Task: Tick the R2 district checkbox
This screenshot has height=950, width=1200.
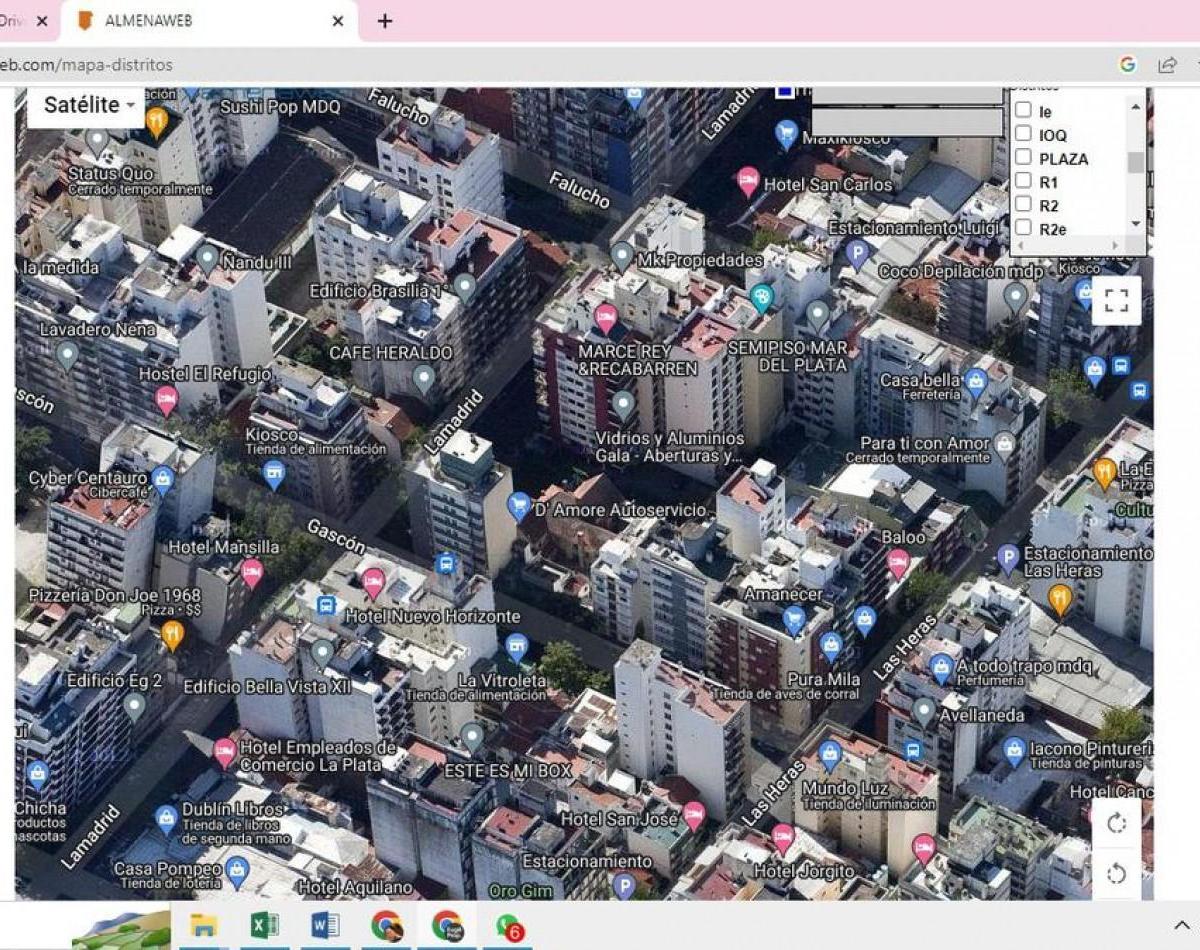Action: pos(1023,204)
